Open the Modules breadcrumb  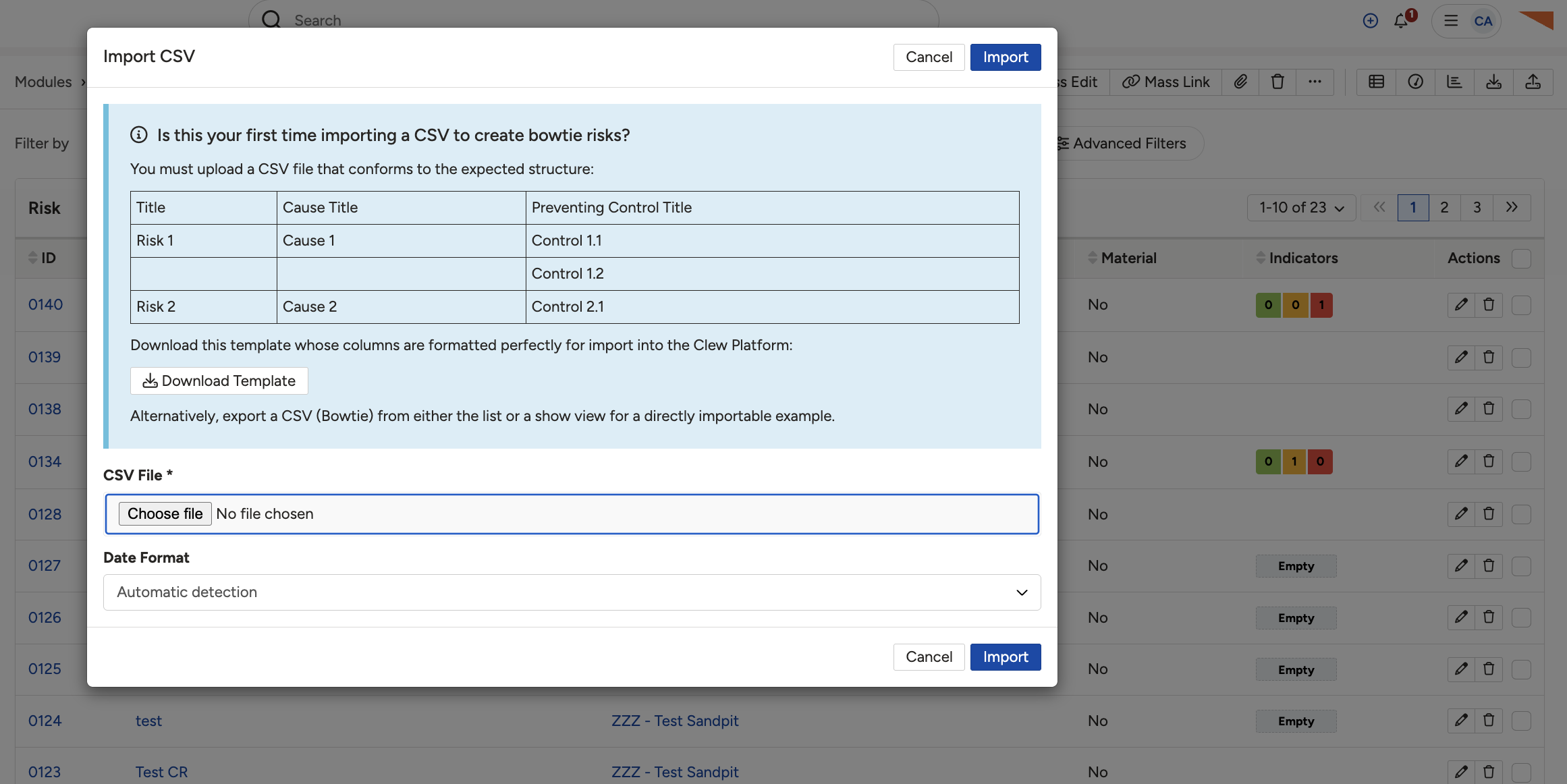point(43,82)
